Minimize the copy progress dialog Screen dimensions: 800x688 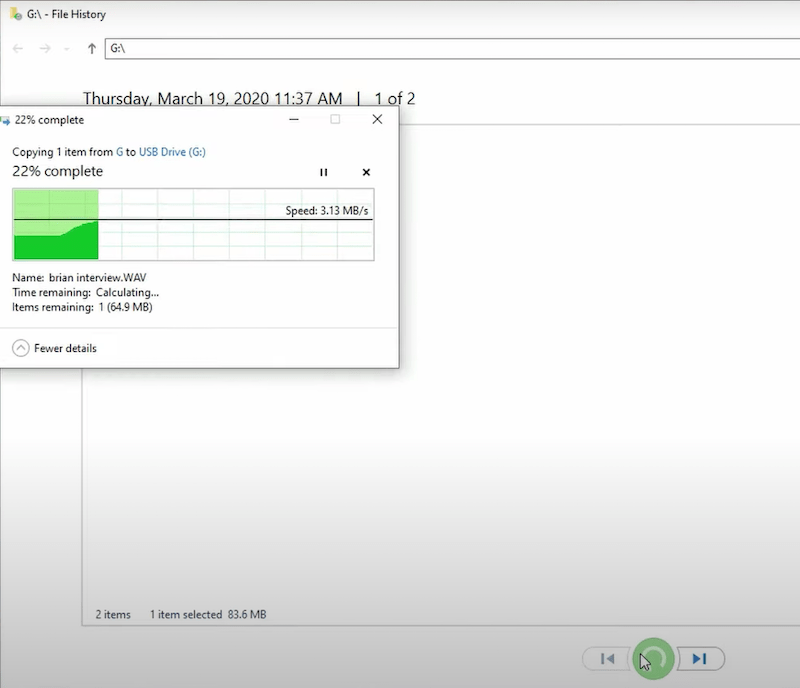pyautogui.click(x=294, y=119)
